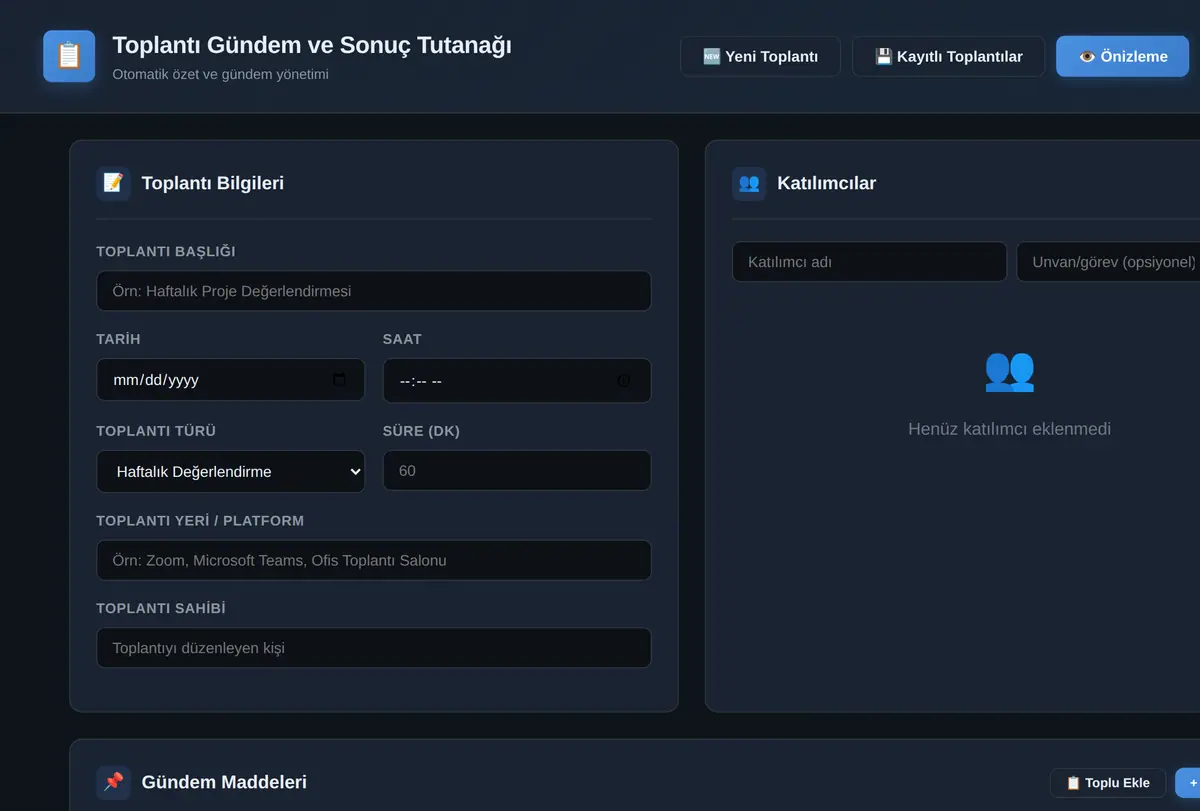Click the Saat time field
Viewport: 1200px width, 811px height.
[517, 380]
